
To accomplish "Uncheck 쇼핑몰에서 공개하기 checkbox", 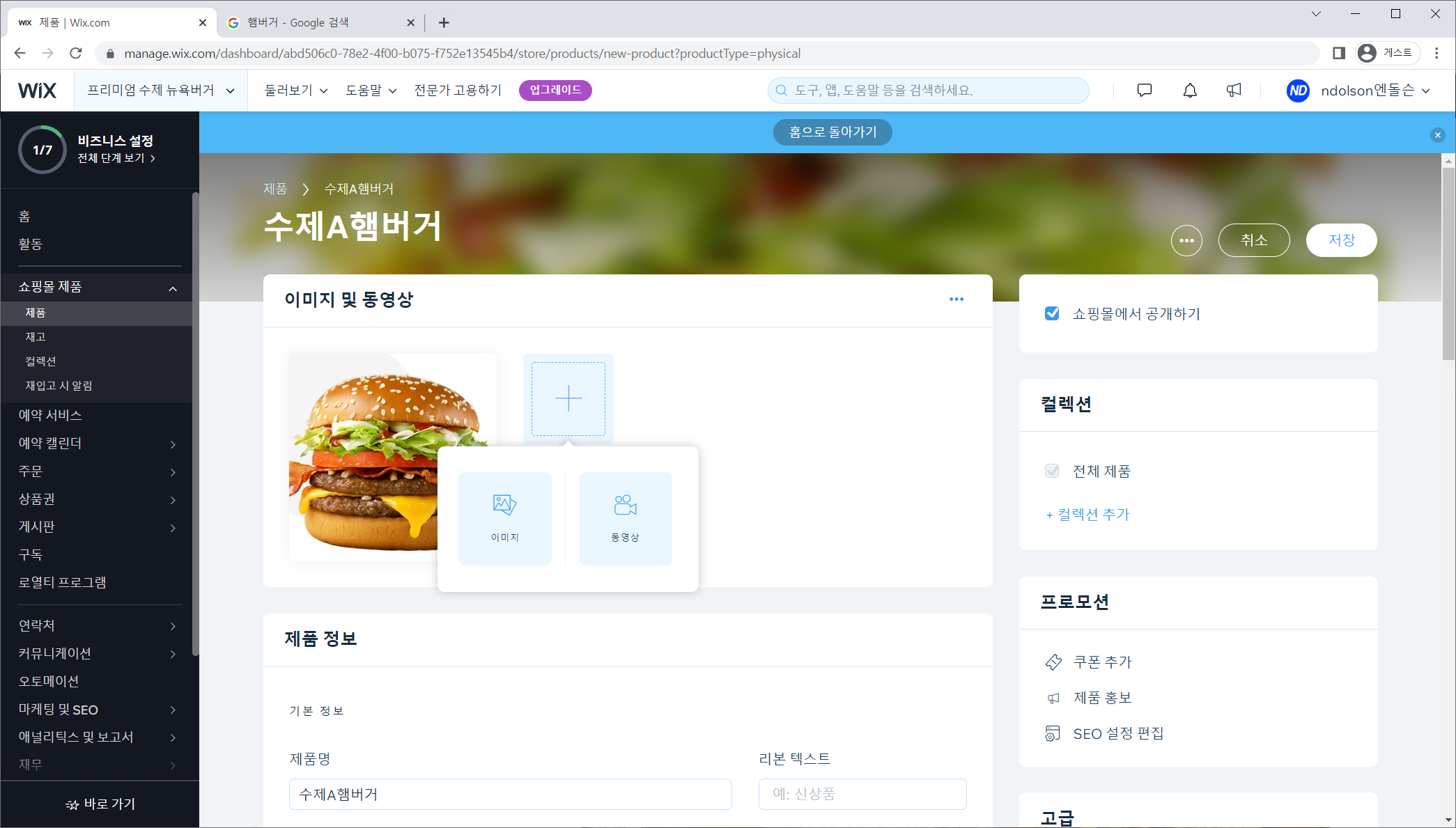I will [1052, 314].
